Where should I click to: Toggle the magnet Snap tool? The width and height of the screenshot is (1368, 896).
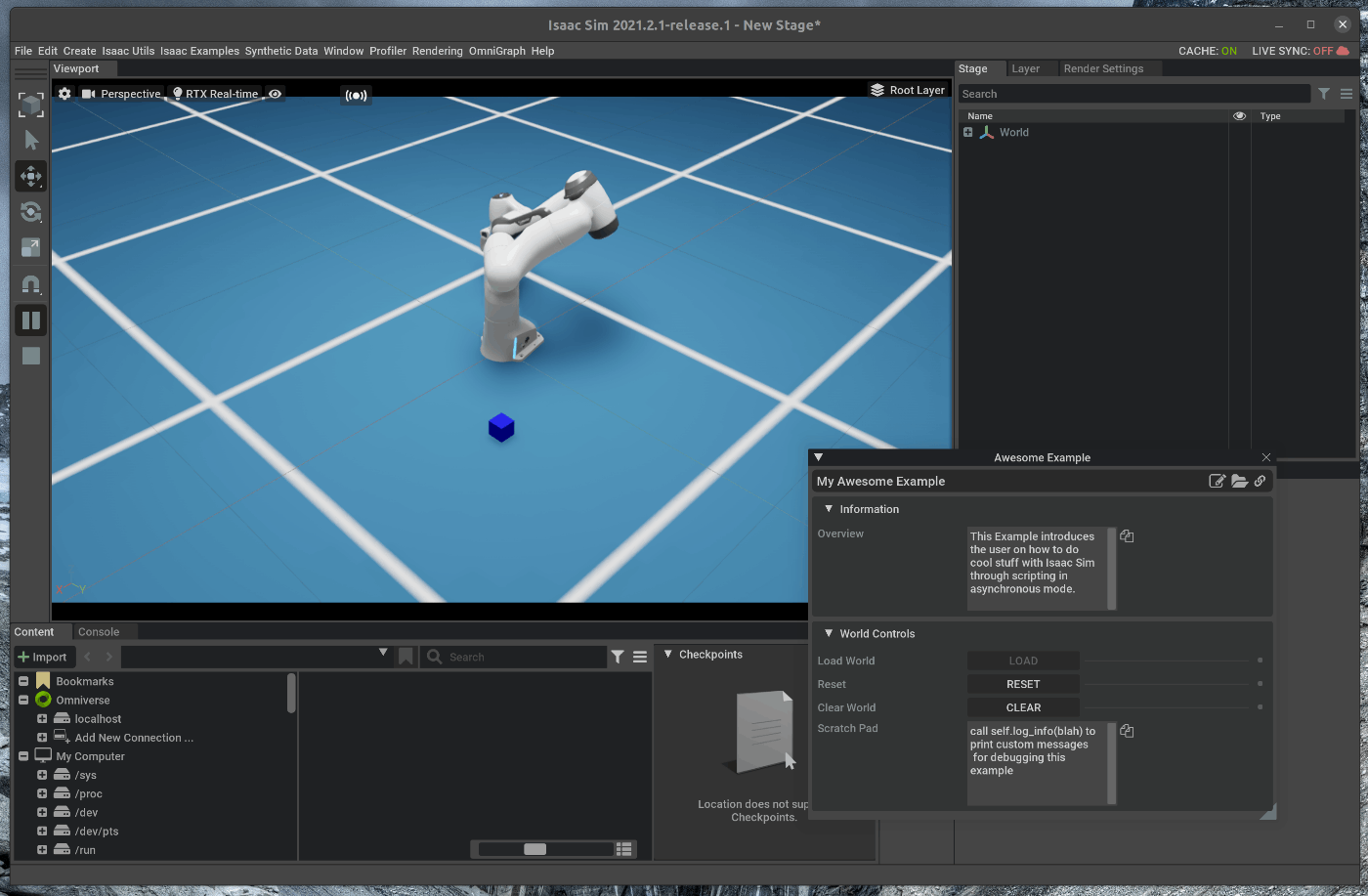tap(31, 284)
